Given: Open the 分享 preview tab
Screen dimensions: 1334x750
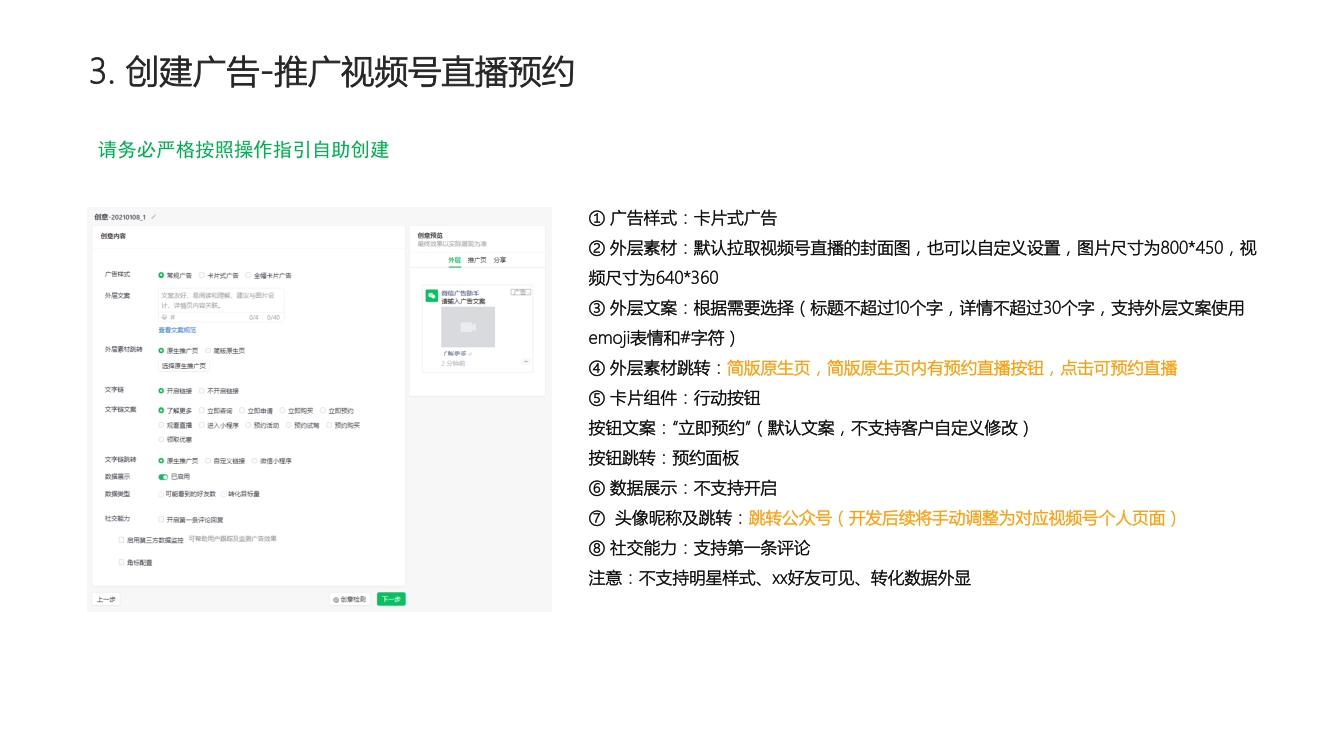Looking at the screenshot, I should pos(500,260).
